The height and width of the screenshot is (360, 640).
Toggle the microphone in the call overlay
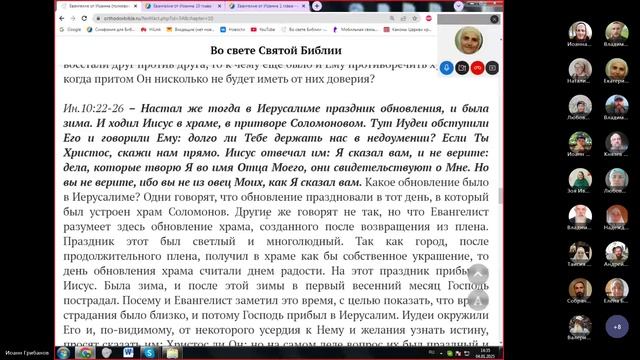[447, 68]
